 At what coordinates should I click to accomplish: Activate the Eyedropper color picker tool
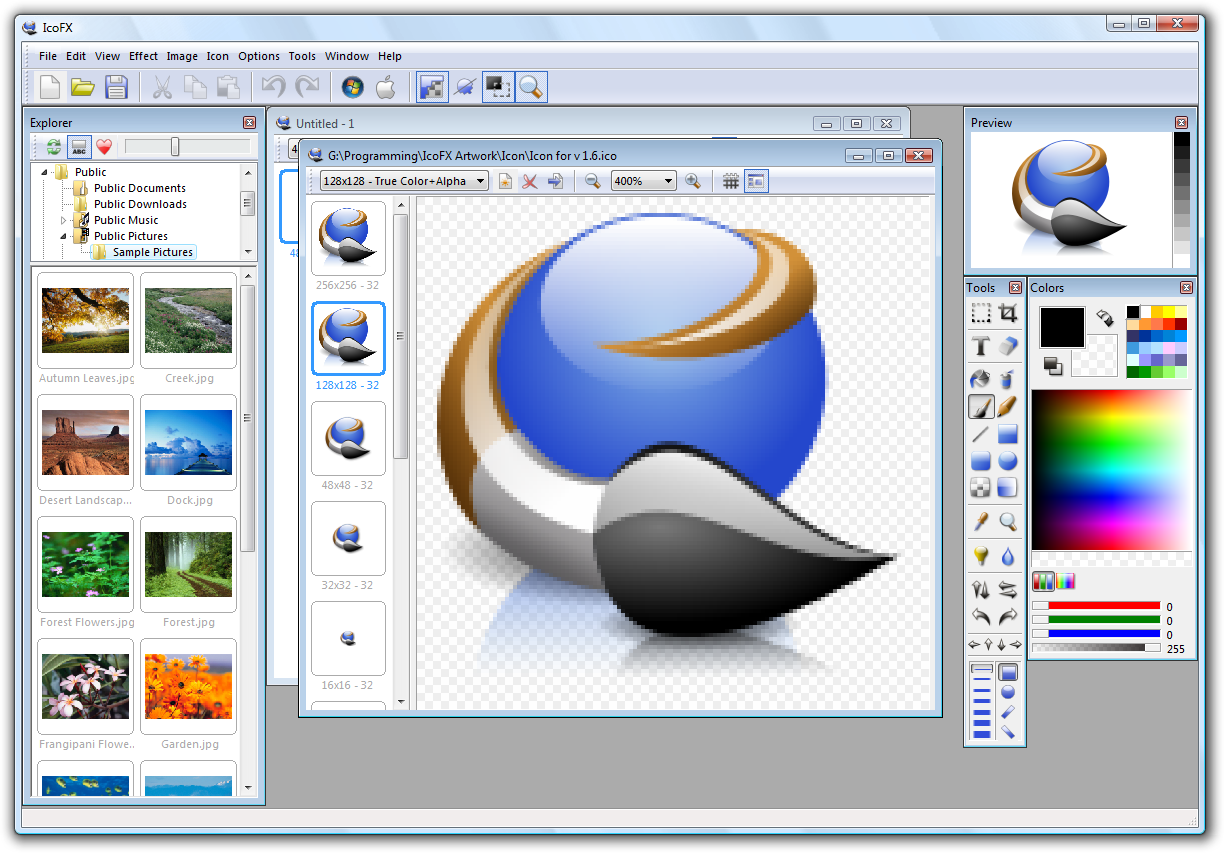point(980,520)
